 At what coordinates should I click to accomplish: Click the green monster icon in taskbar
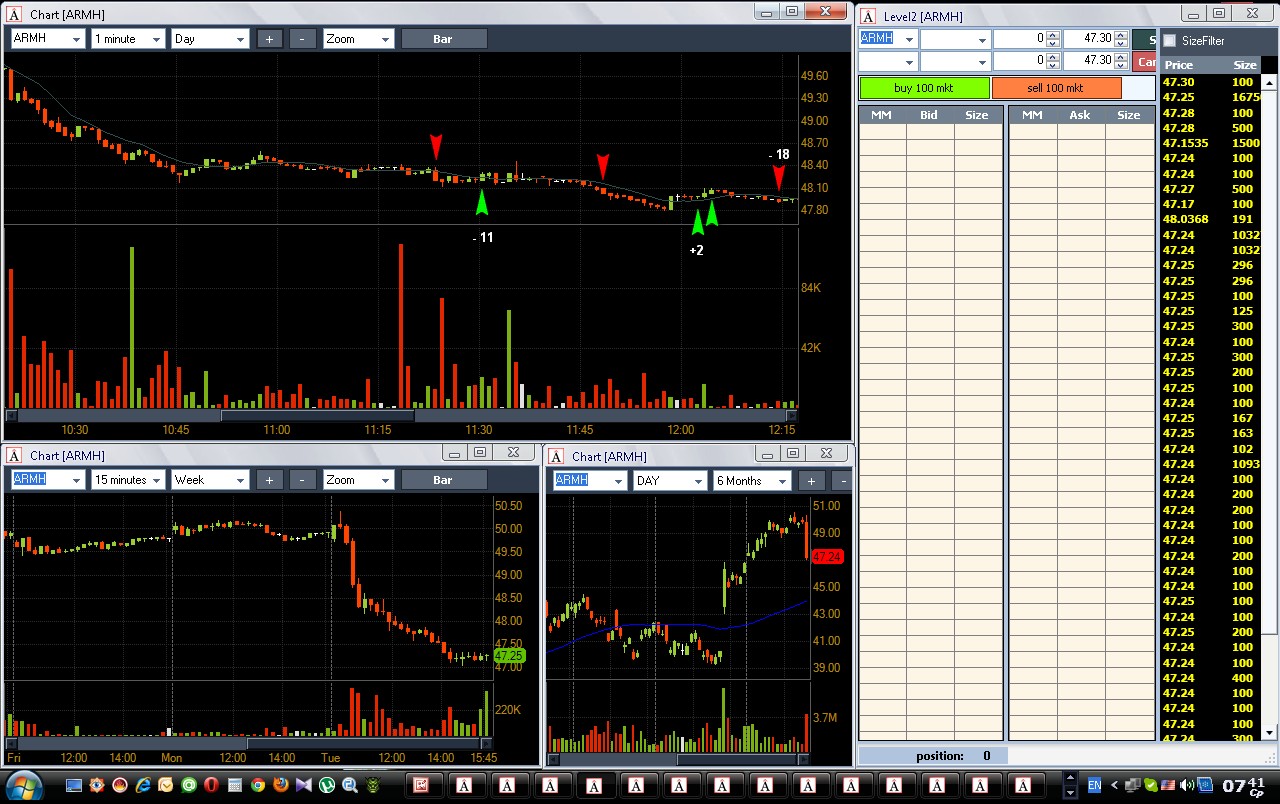(372, 785)
